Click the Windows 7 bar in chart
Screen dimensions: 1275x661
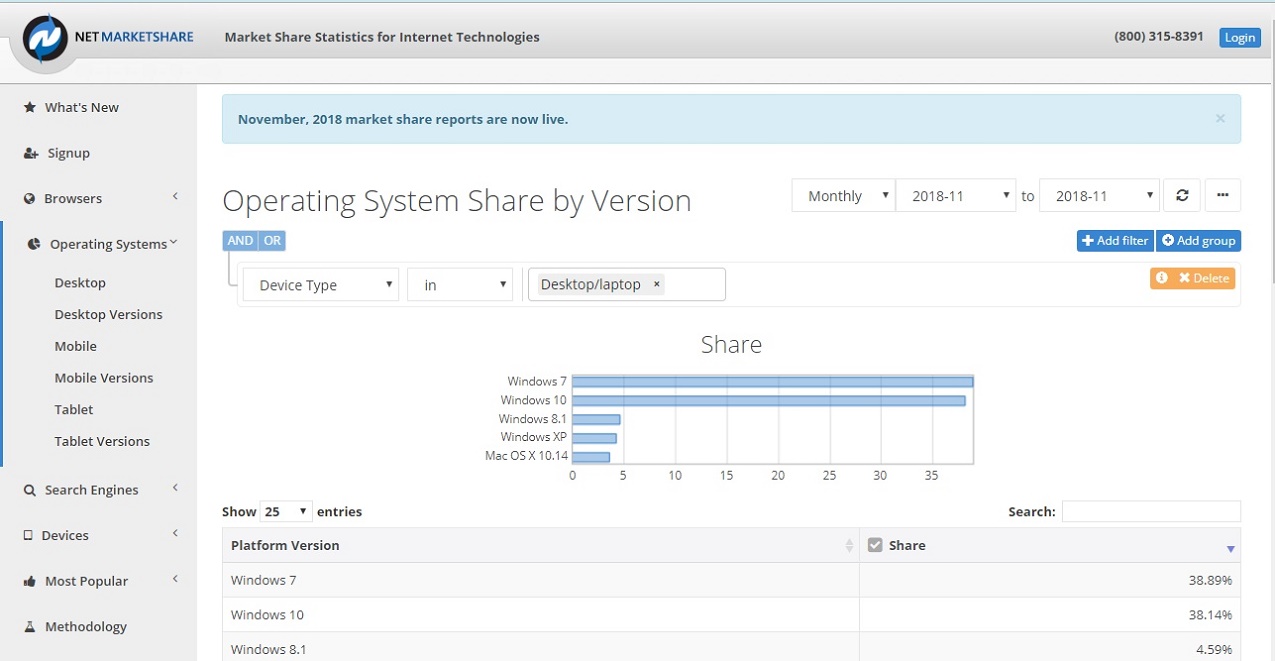coord(772,382)
